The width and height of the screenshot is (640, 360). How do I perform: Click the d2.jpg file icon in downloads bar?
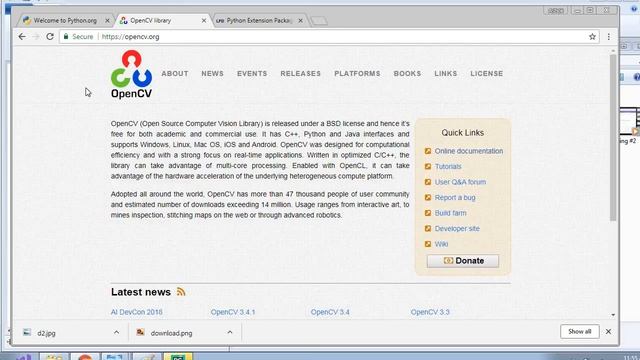[x=27, y=332]
